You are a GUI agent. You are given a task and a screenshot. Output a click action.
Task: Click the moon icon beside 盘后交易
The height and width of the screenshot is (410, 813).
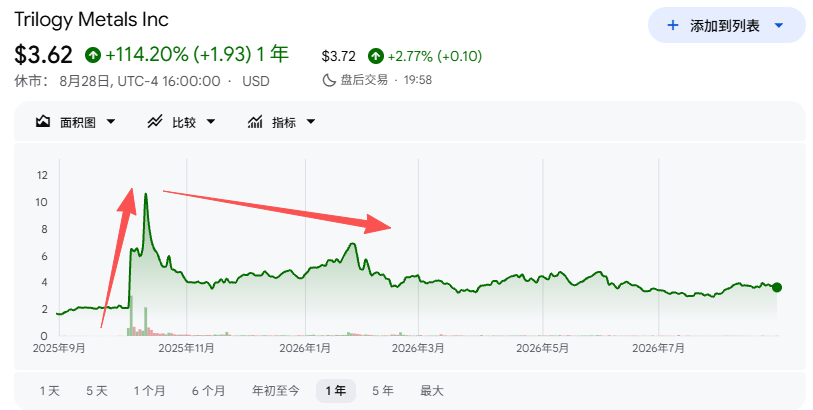pyautogui.click(x=329, y=80)
